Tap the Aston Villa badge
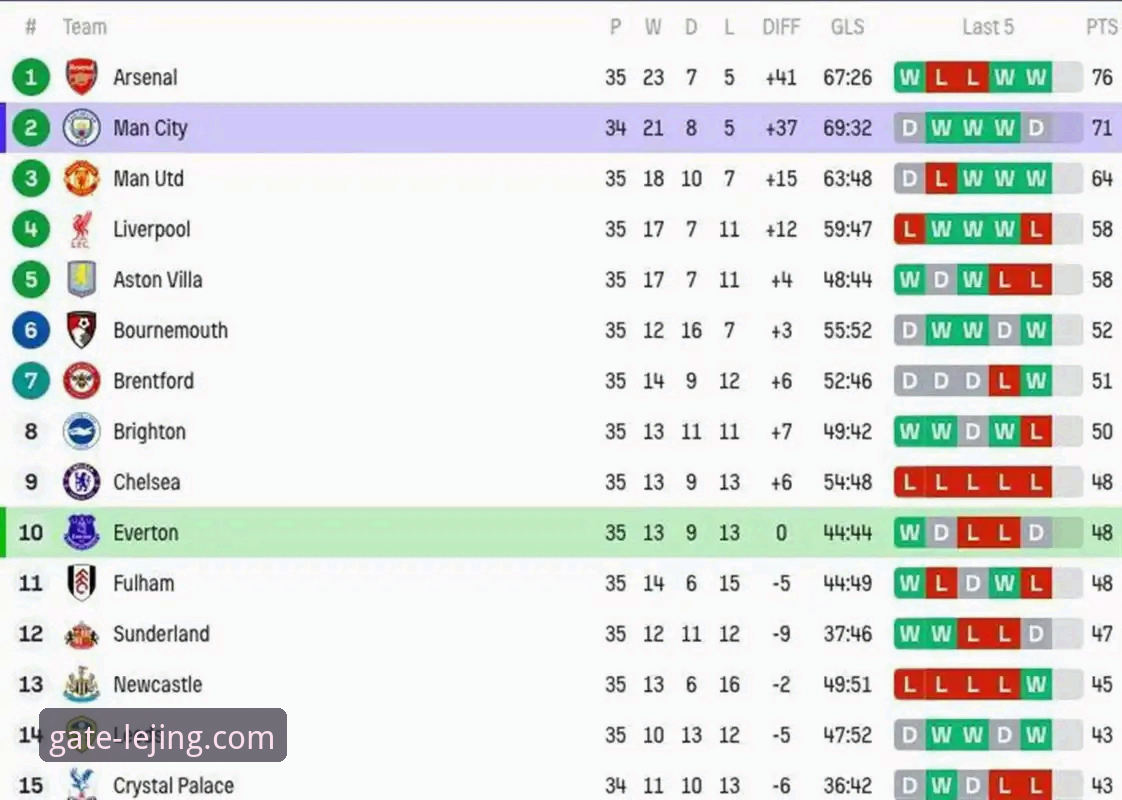 pos(81,279)
